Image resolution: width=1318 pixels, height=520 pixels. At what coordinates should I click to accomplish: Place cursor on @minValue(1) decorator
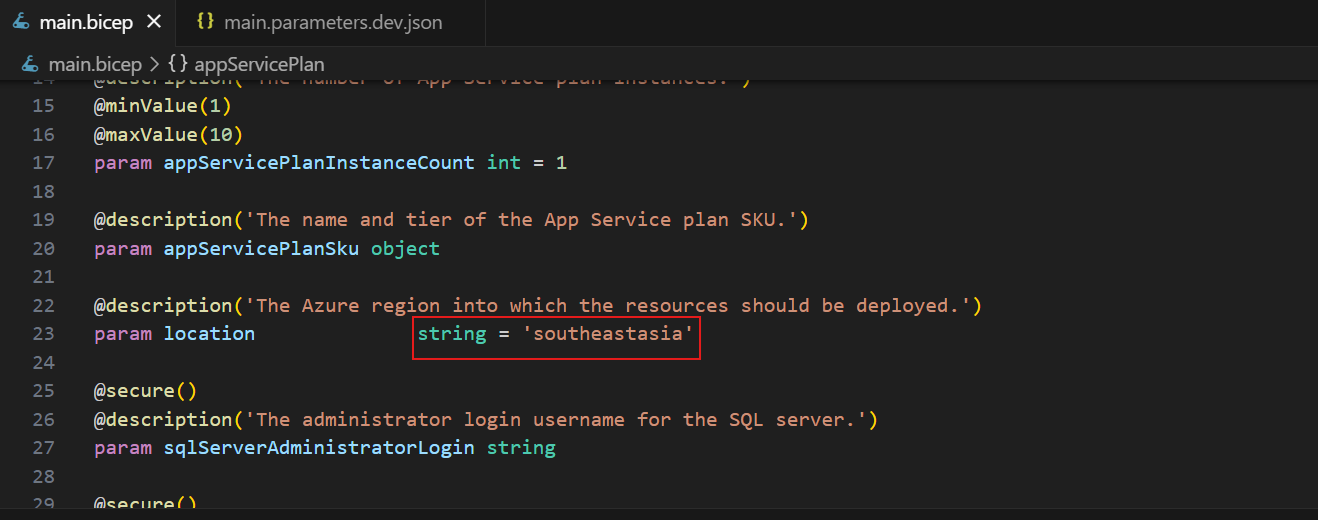pyautogui.click(x=163, y=105)
